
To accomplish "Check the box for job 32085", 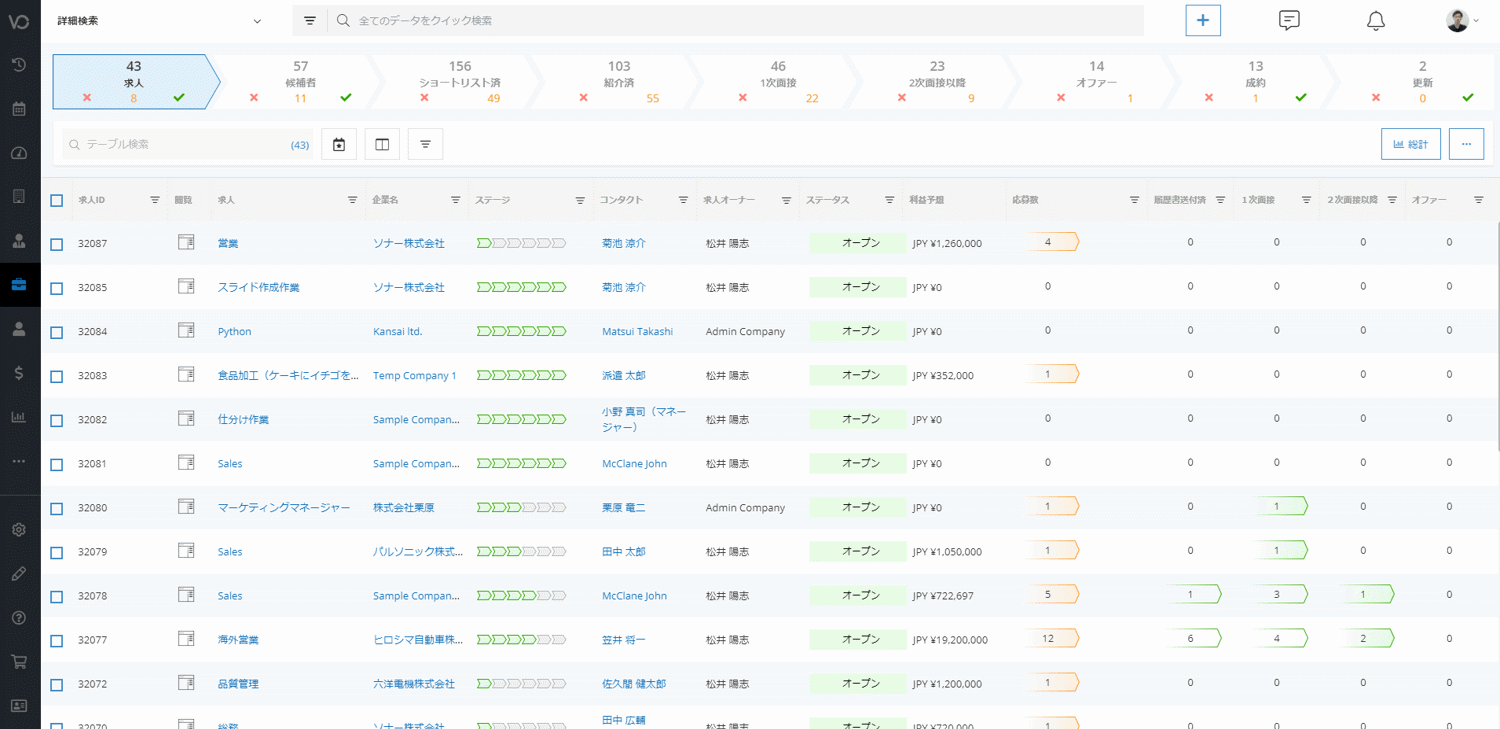I will (x=57, y=288).
